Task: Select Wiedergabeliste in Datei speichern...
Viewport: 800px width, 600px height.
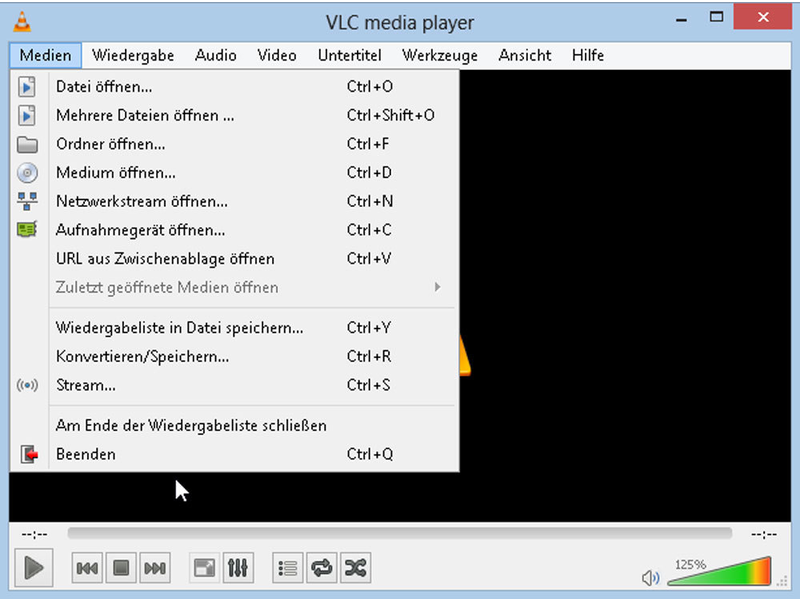Action: point(234,328)
